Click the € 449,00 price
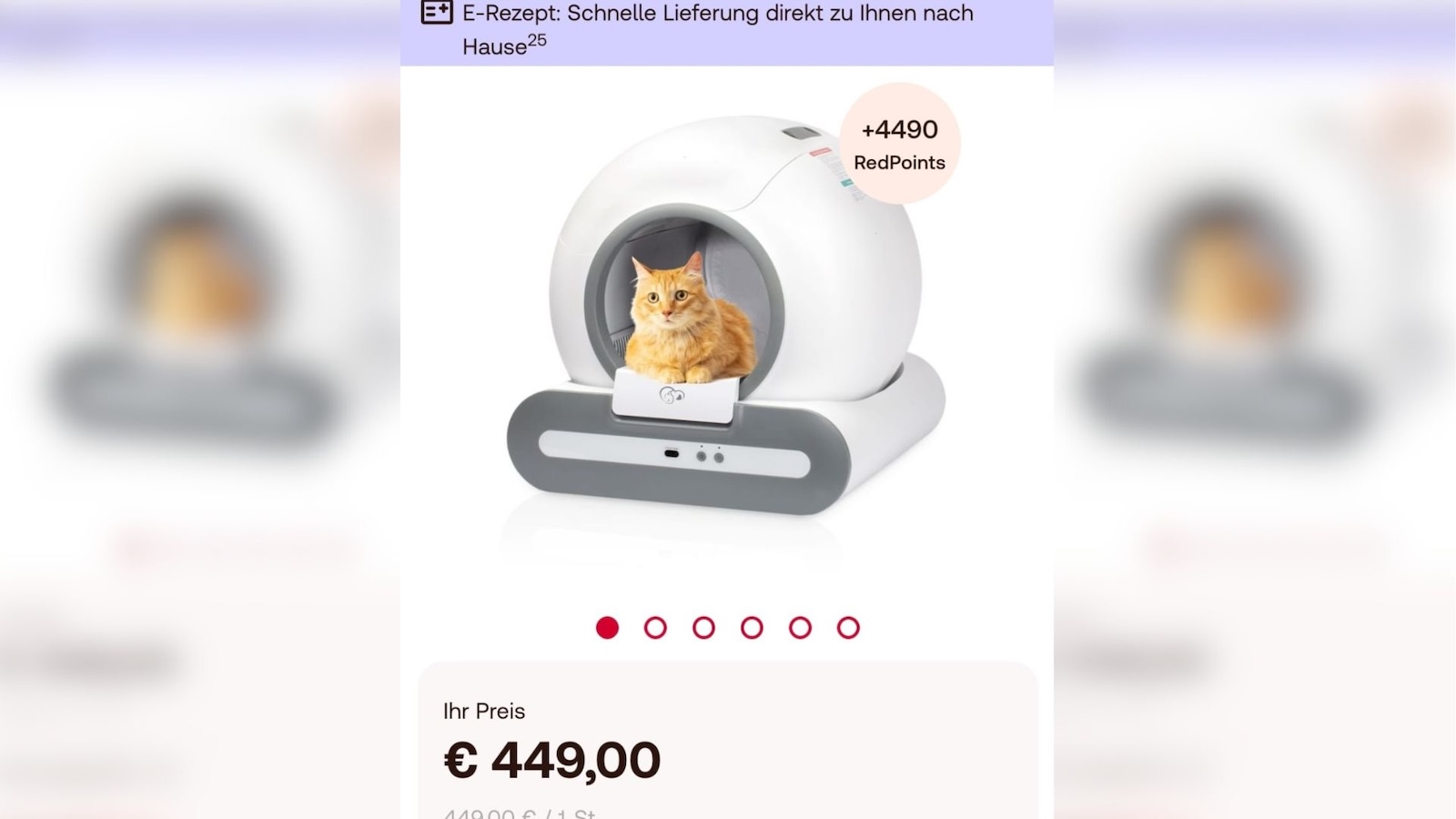The width and height of the screenshot is (1456, 819). coord(552,760)
